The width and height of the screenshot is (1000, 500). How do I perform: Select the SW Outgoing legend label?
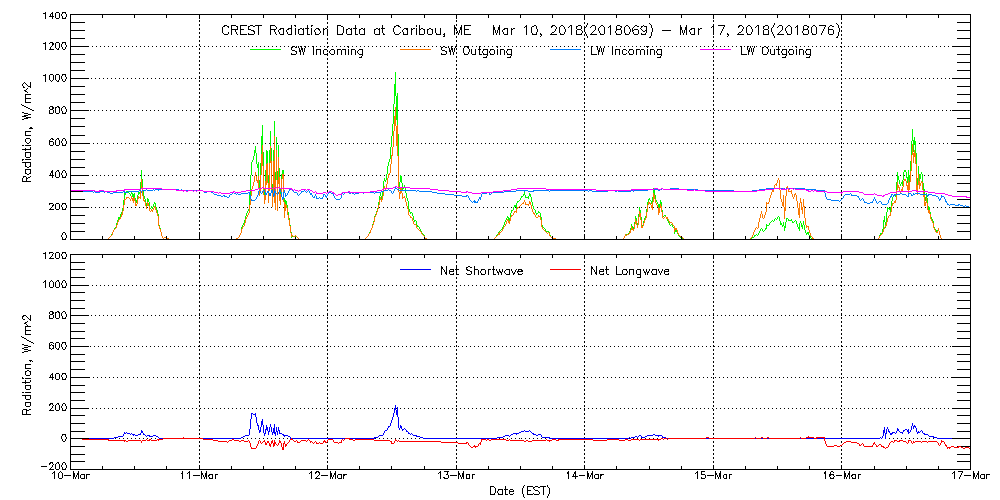coord(476,51)
